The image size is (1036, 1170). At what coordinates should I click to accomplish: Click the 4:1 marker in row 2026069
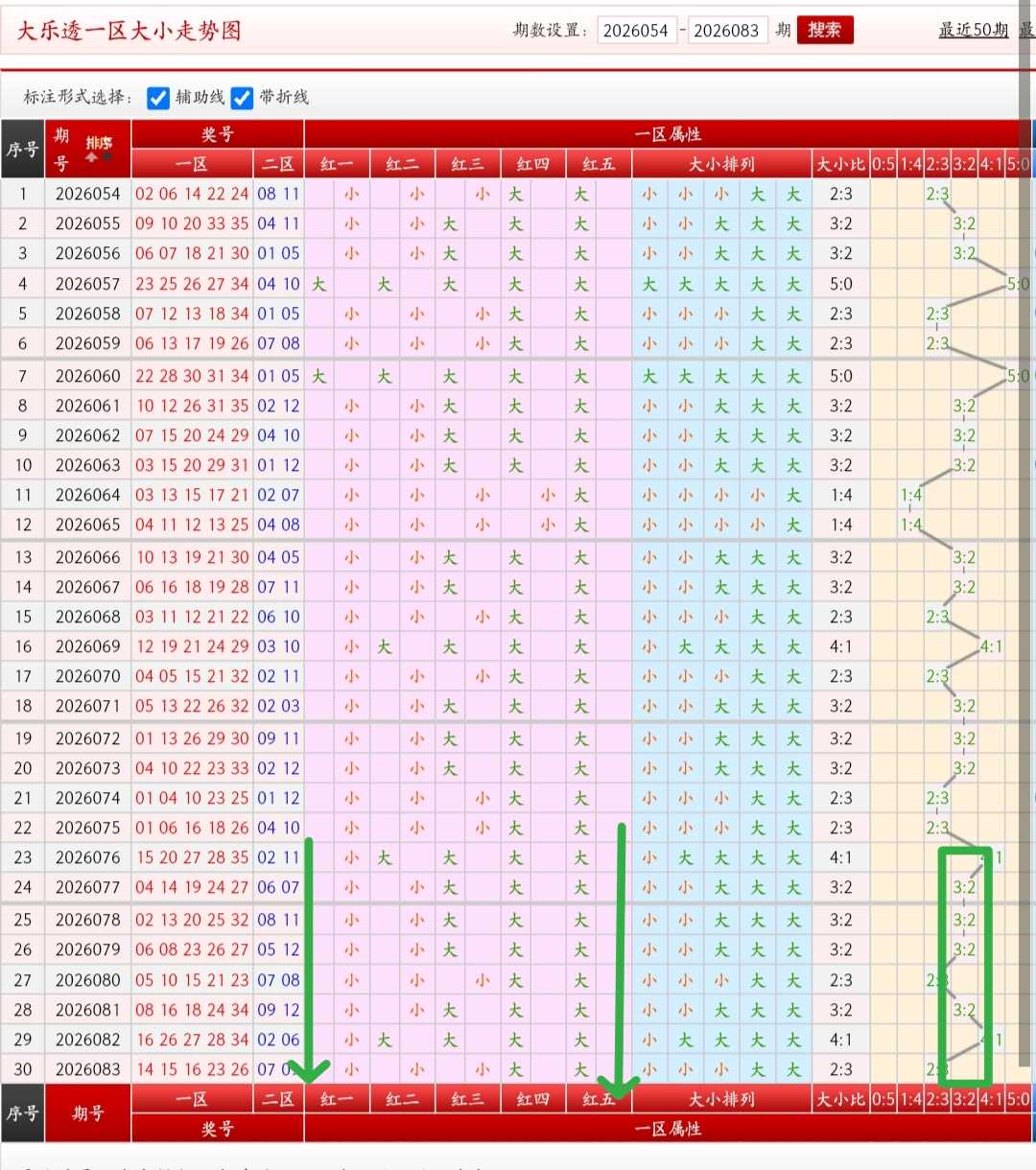[x=991, y=646]
